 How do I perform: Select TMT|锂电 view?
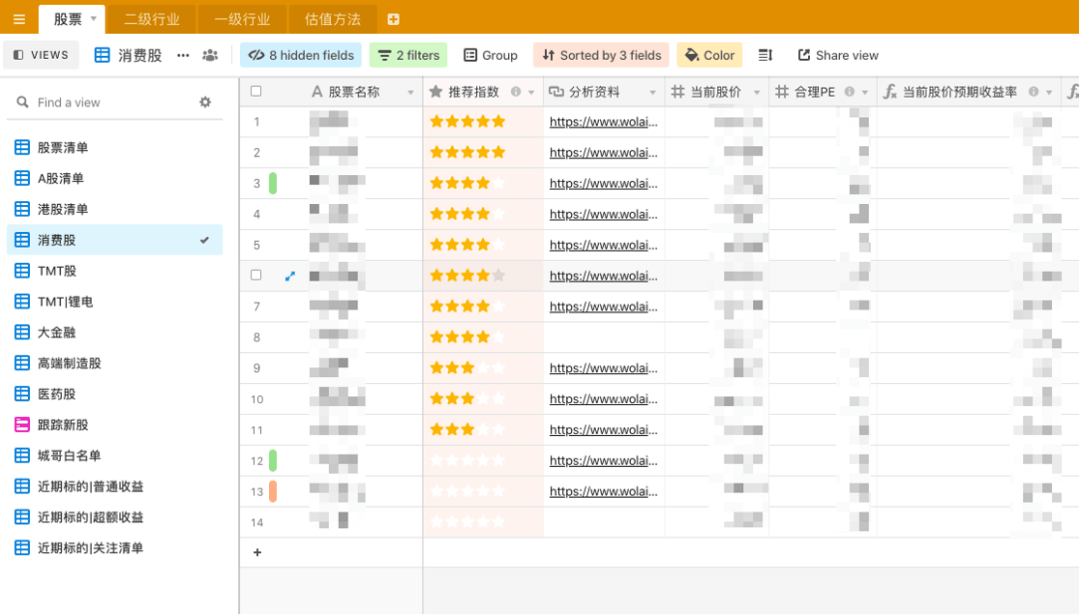click(x=115, y=302)
